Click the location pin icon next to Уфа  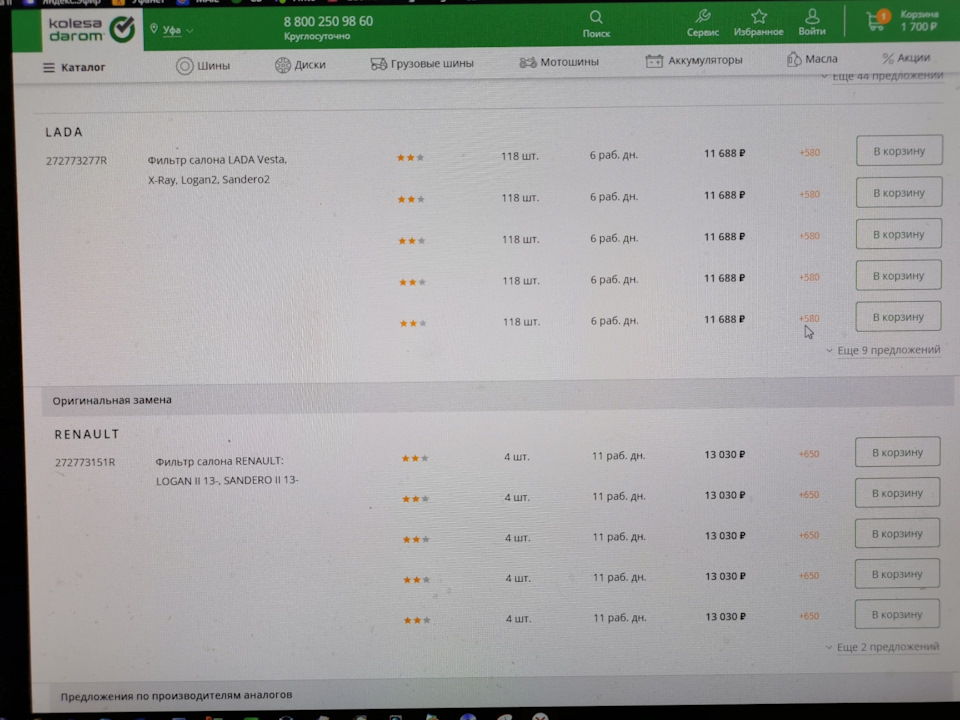click(154, 29)
